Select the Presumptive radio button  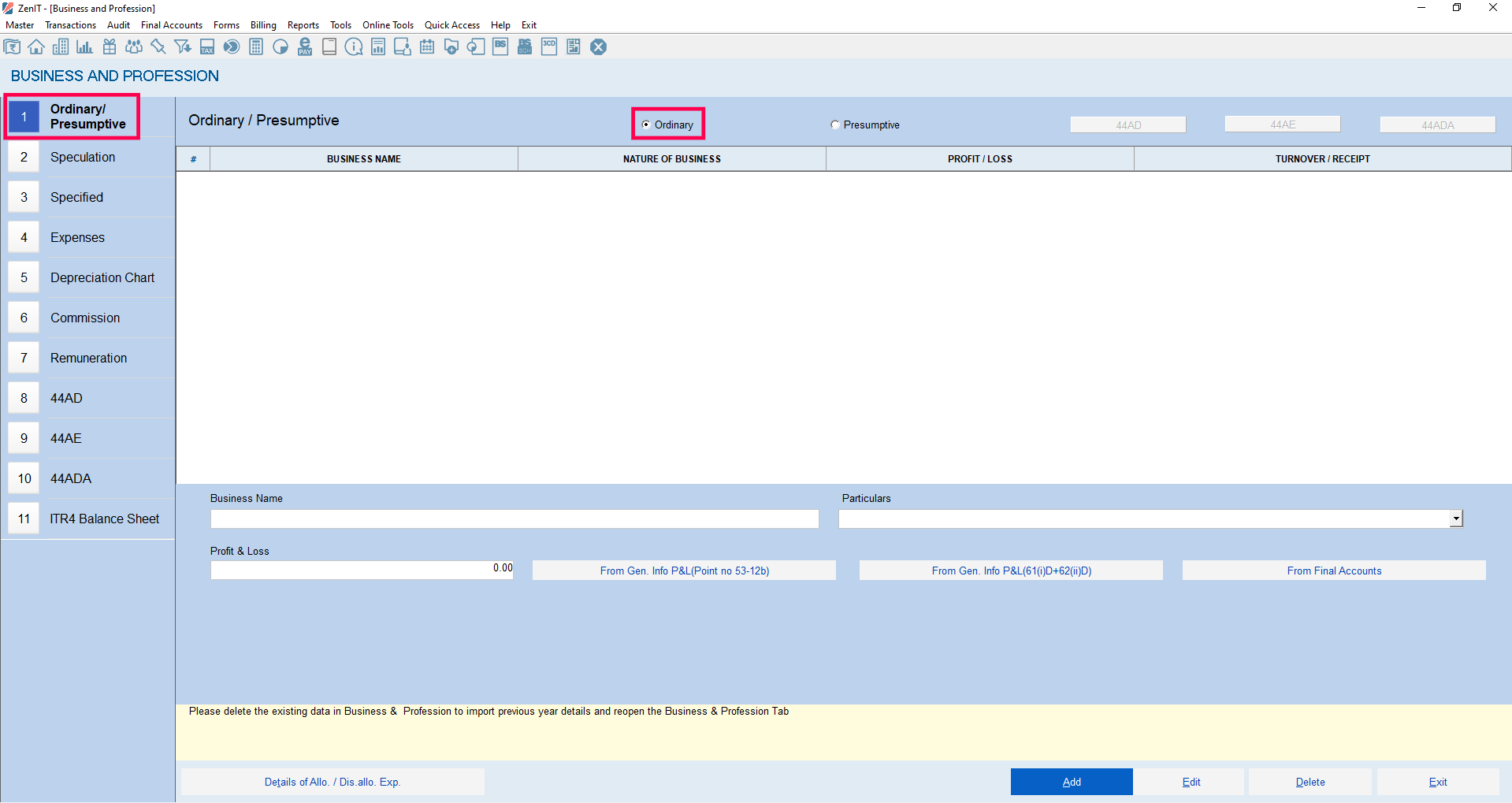click(835, 125)
